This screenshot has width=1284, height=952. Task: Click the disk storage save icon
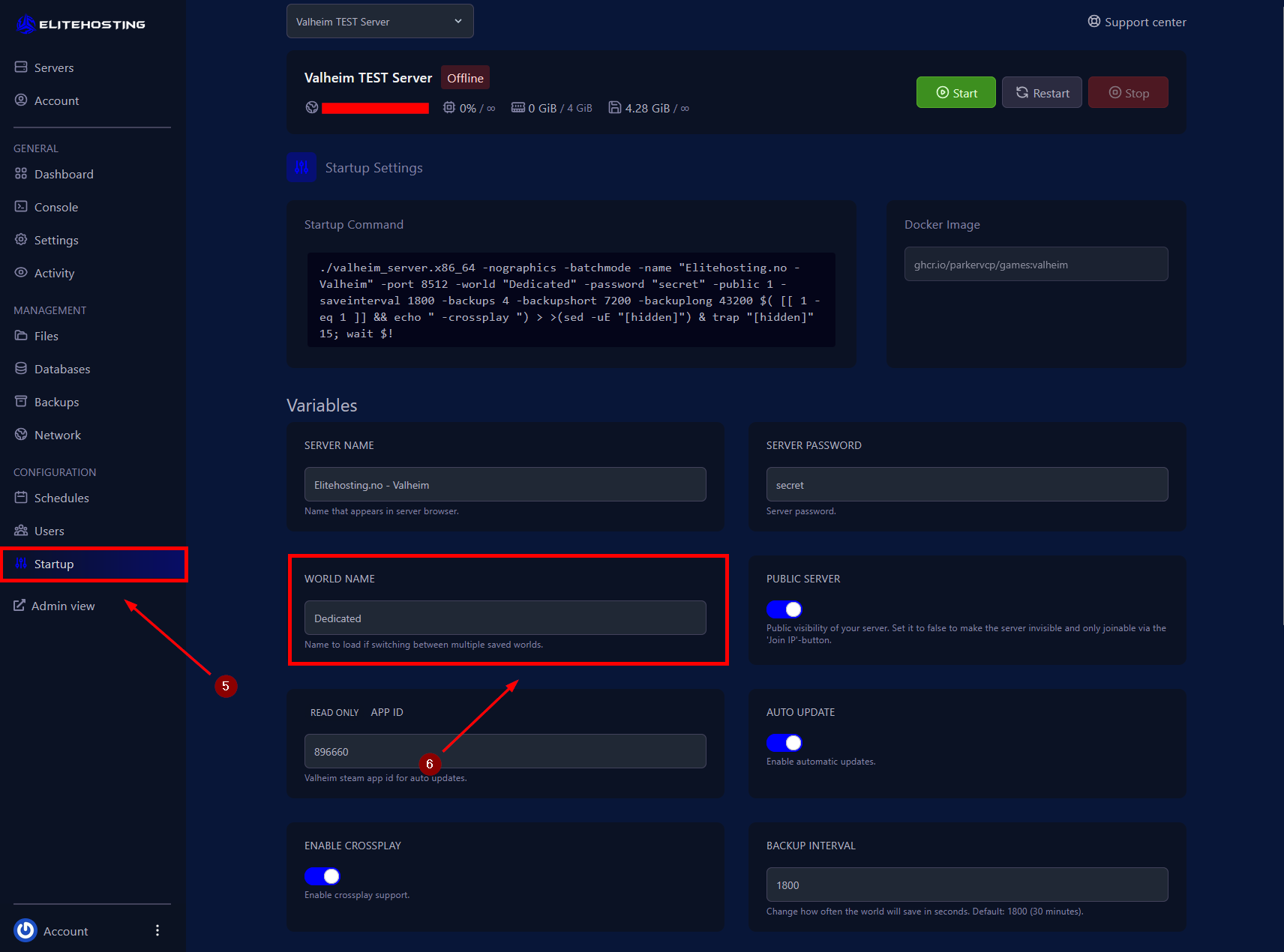pyautogui.click(x=615, y=108)
